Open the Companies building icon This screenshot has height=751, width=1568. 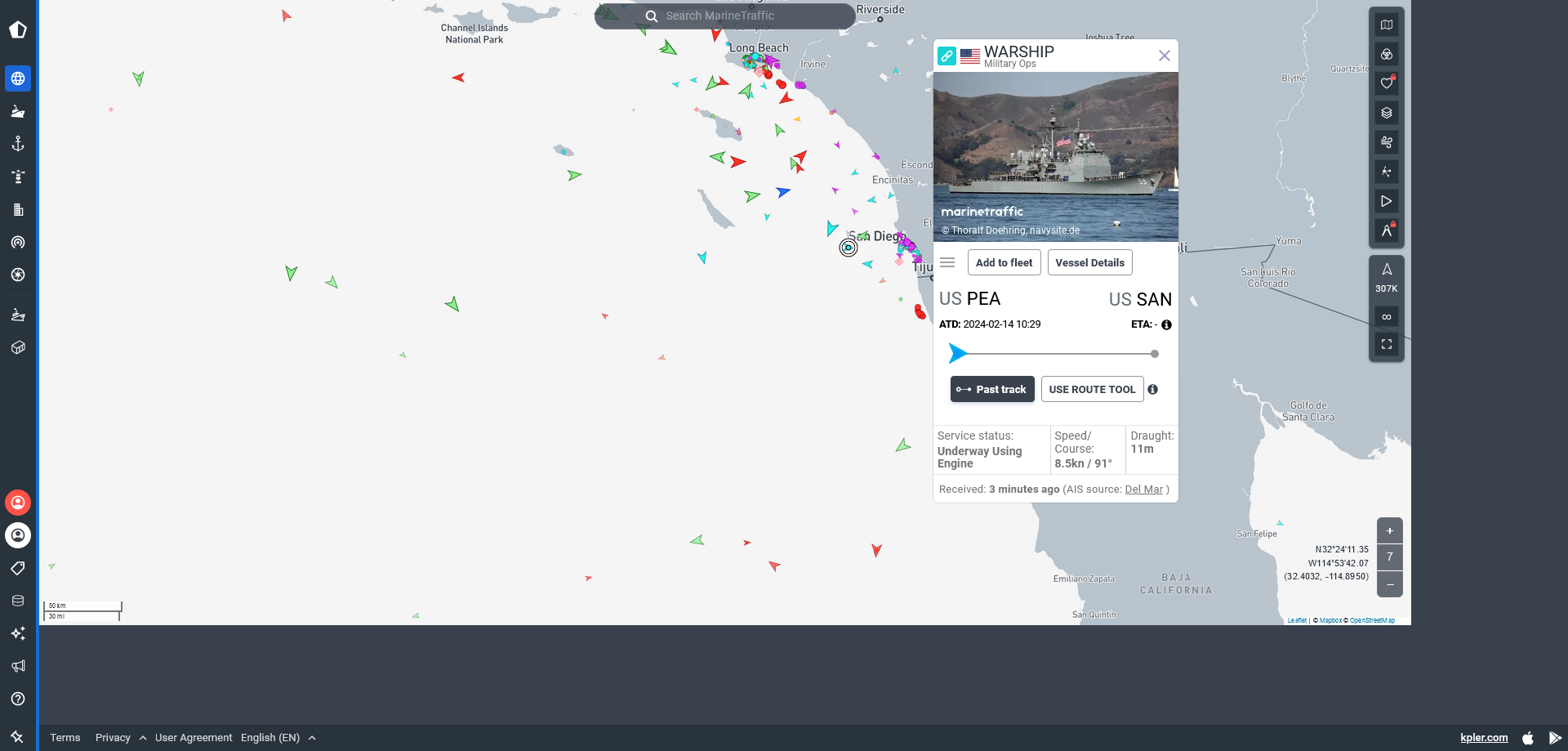click(x=18, y=209)
